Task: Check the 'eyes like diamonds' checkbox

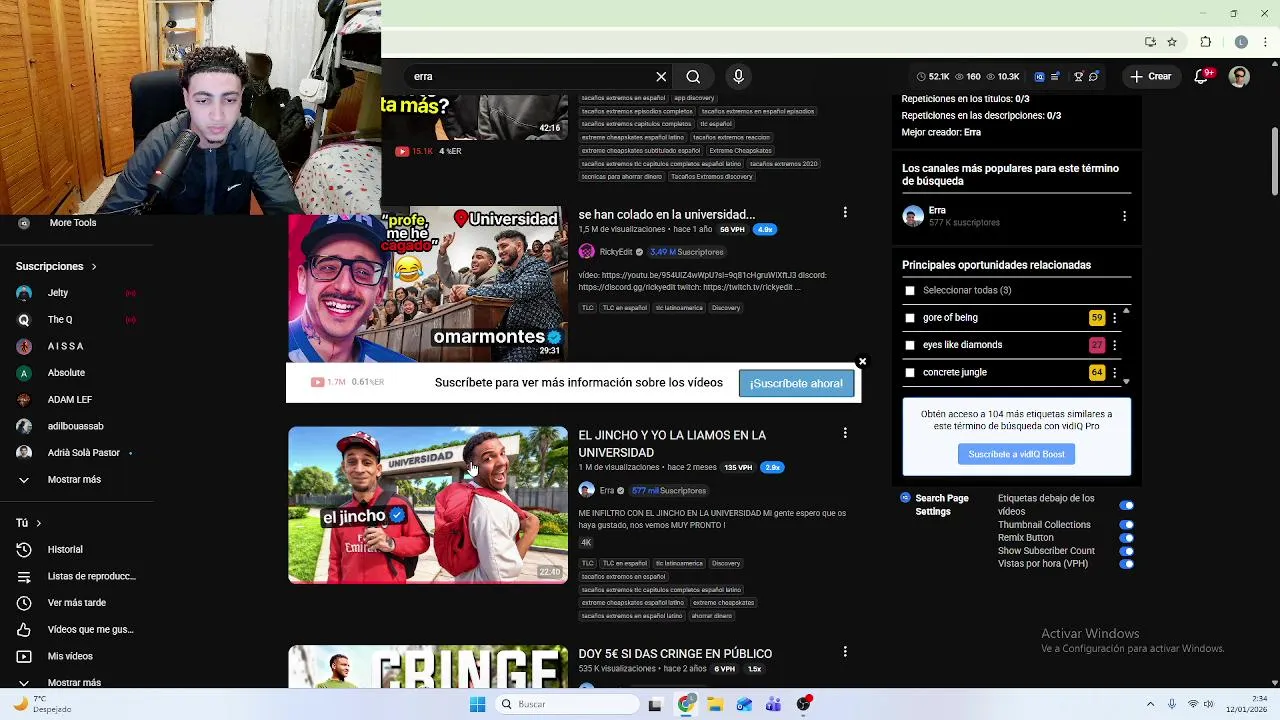Action: pyautogui.click(x=909, y=345)
